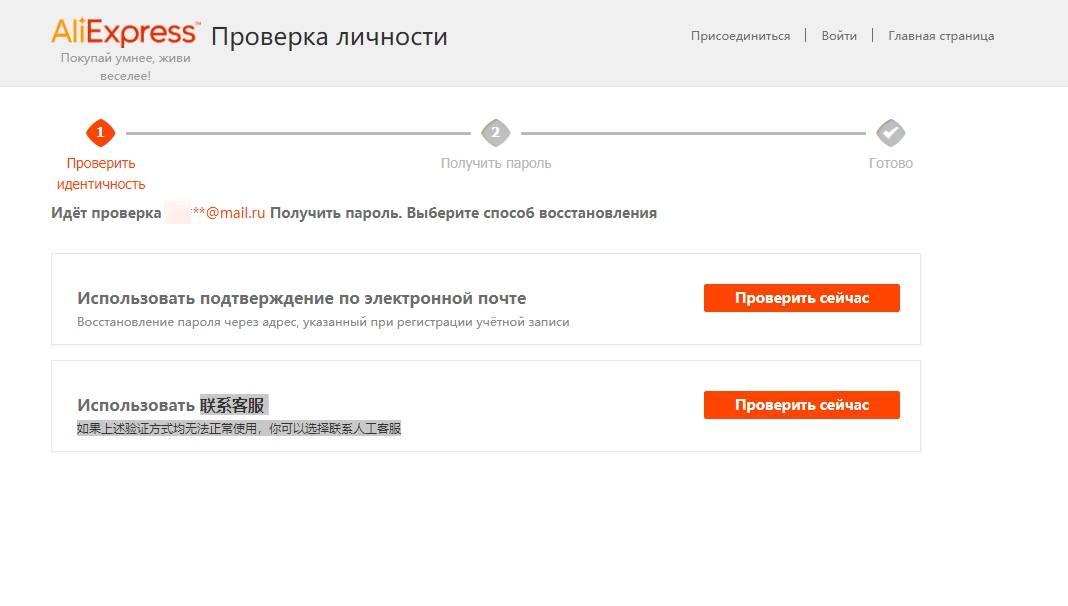Go to Главная страница

pyautogui.click(x=941, y=36)
